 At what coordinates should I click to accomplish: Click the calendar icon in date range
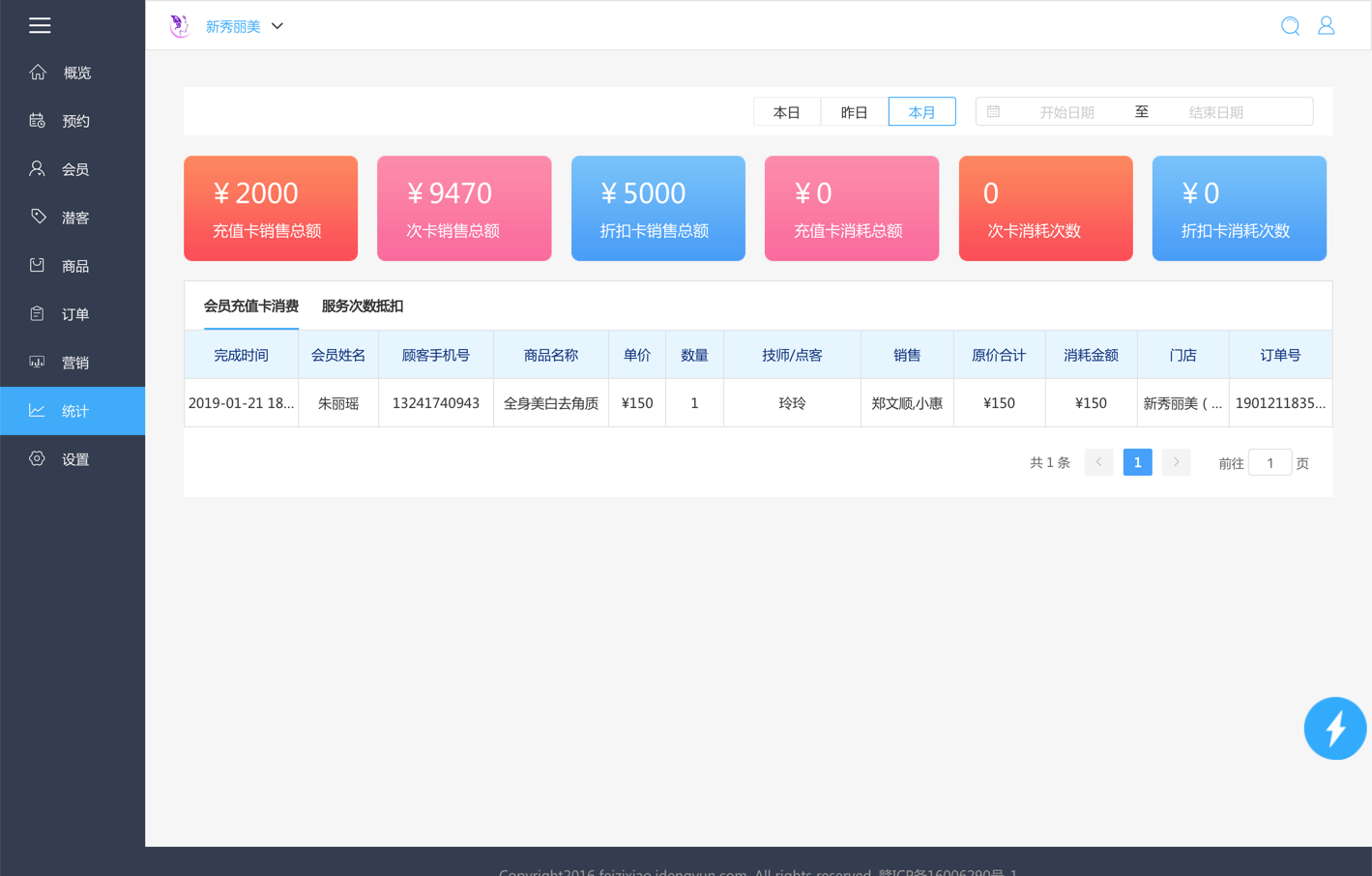[993, 111]
